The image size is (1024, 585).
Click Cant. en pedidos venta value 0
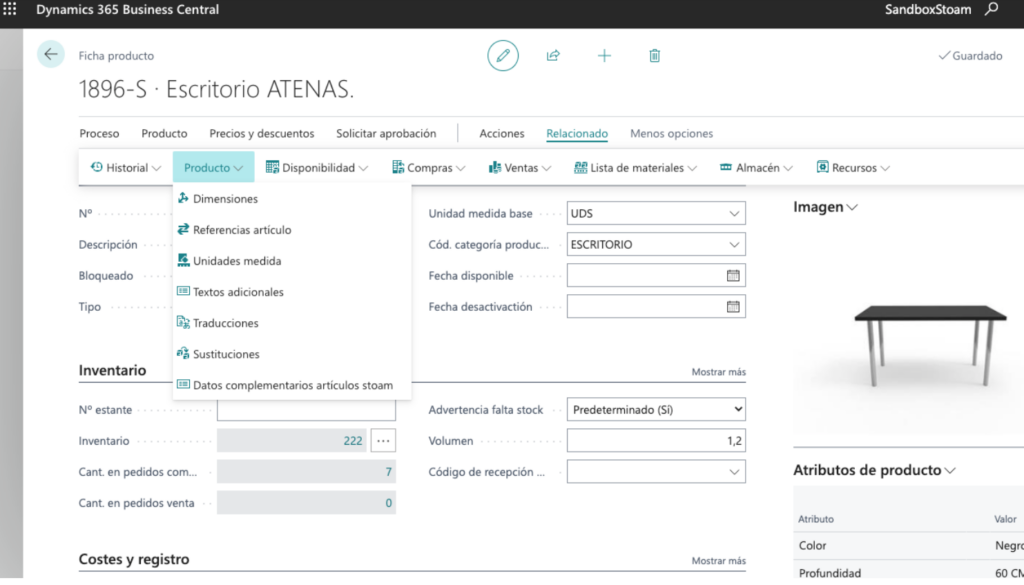[x=389, y=503]
